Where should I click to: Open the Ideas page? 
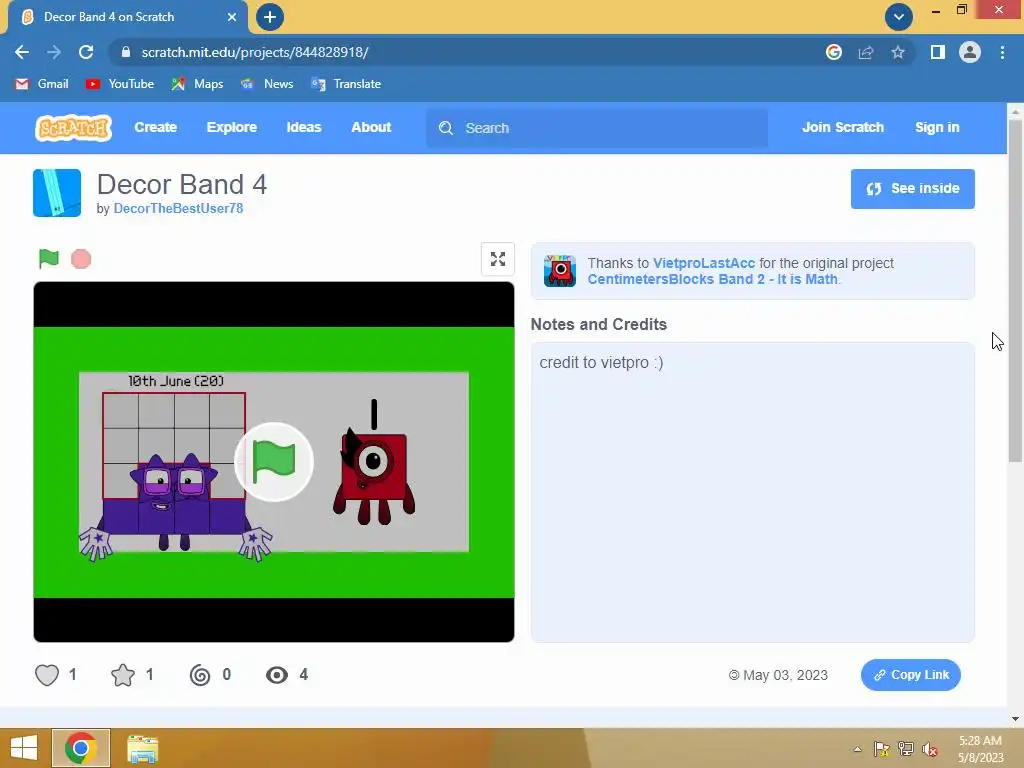(304, 127)
